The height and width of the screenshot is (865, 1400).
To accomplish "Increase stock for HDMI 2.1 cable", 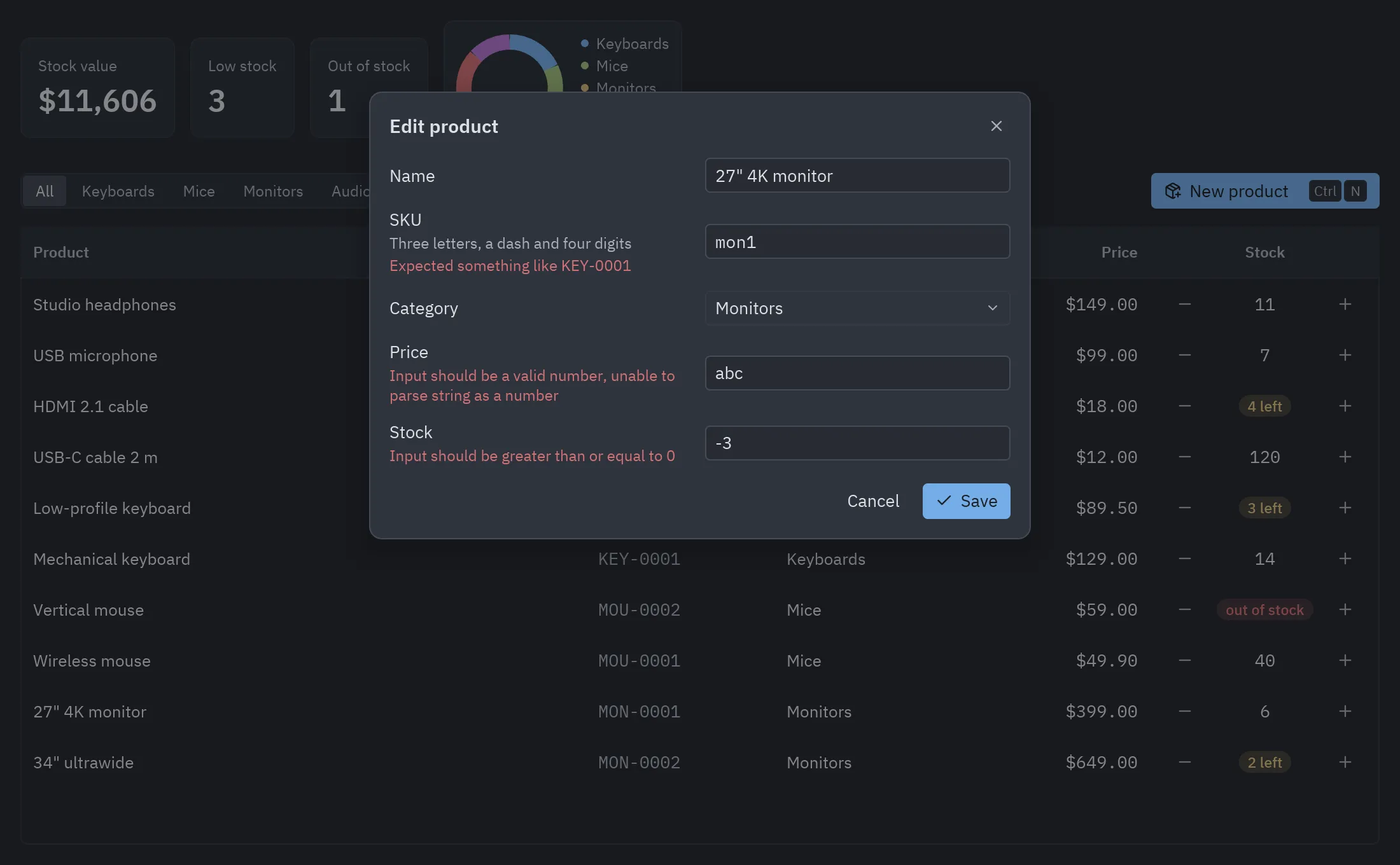I will (x=1345, y=406).
